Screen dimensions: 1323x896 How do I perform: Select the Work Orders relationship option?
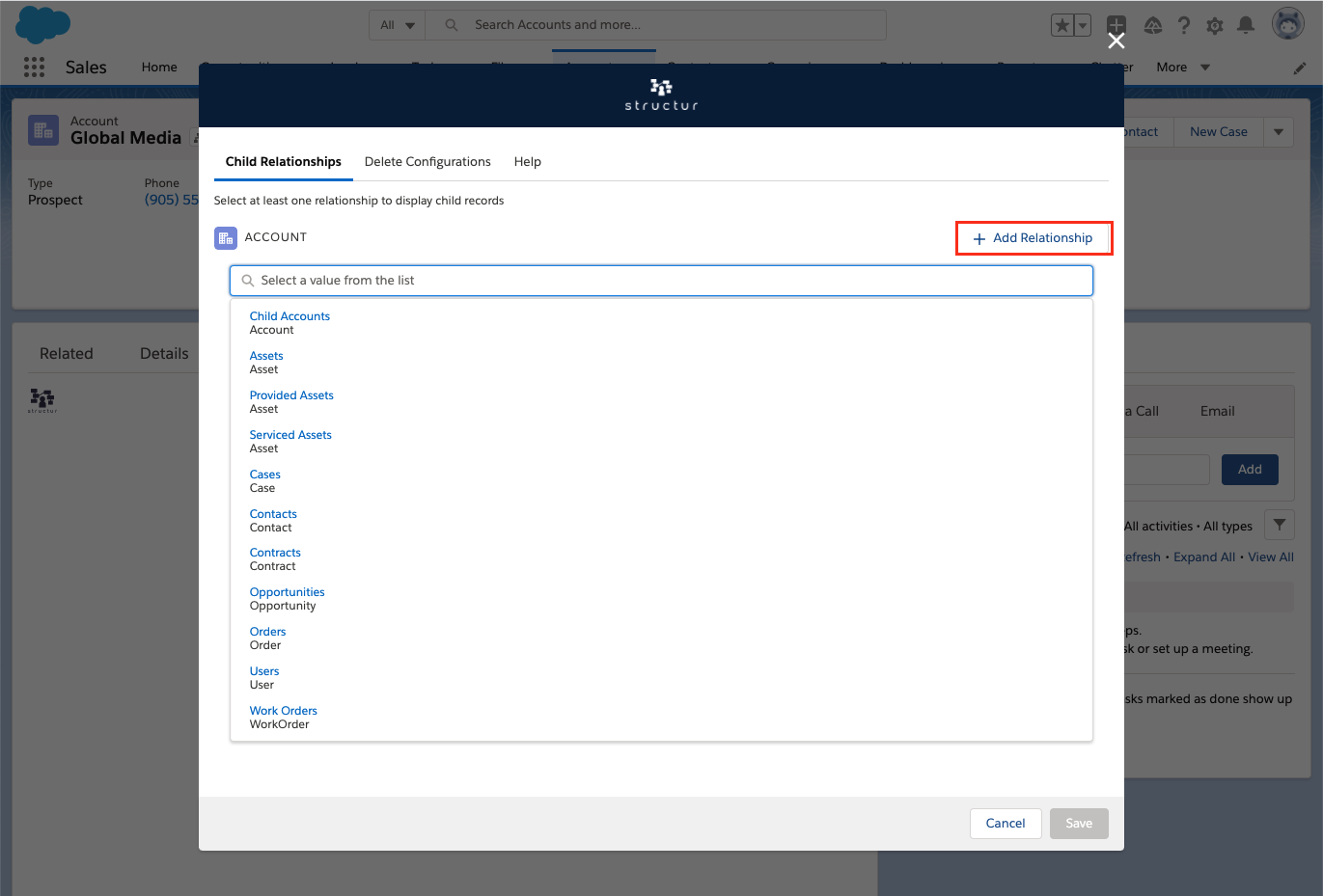(x=661, y=718)
